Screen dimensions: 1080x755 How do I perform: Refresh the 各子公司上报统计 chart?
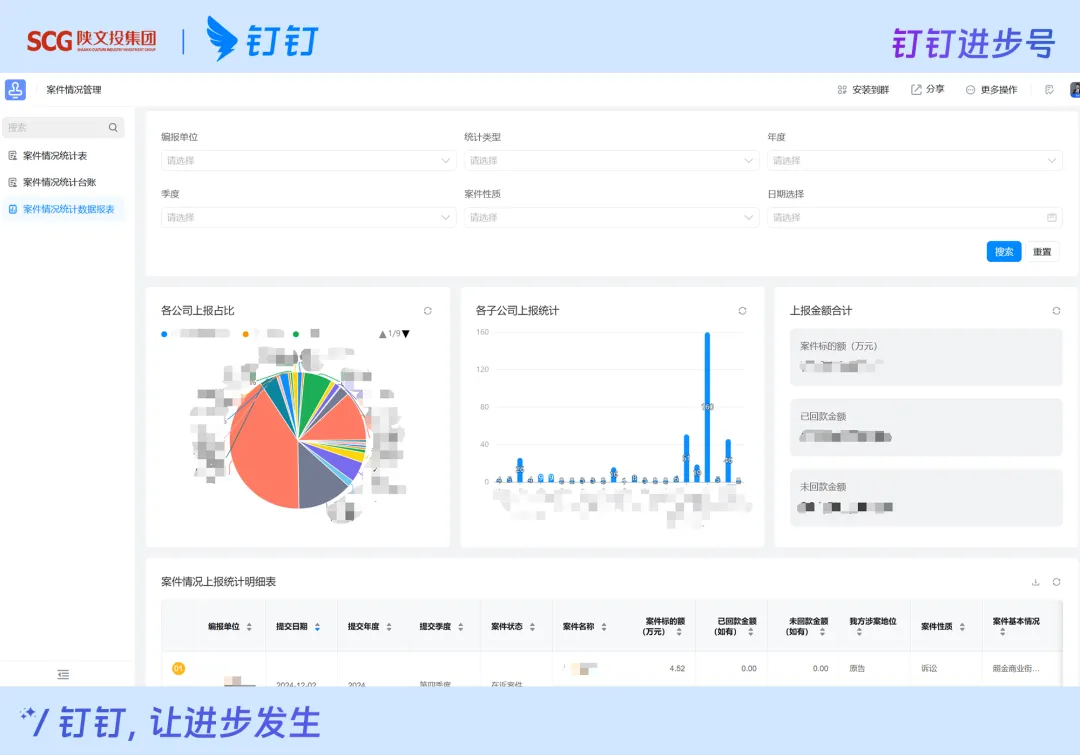pyautogui.click(x=742, y=311)
